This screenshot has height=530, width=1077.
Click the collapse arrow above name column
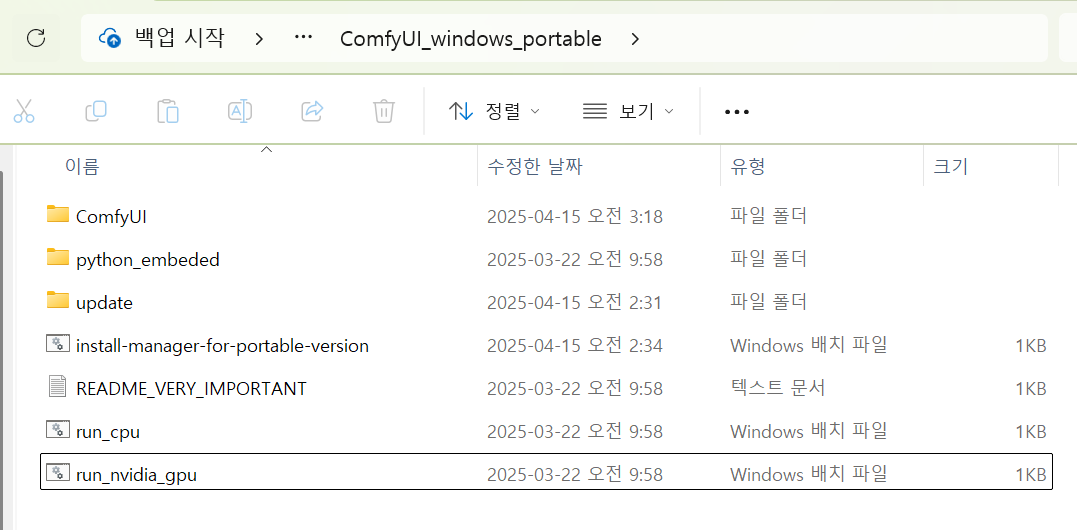coord(267,149)
